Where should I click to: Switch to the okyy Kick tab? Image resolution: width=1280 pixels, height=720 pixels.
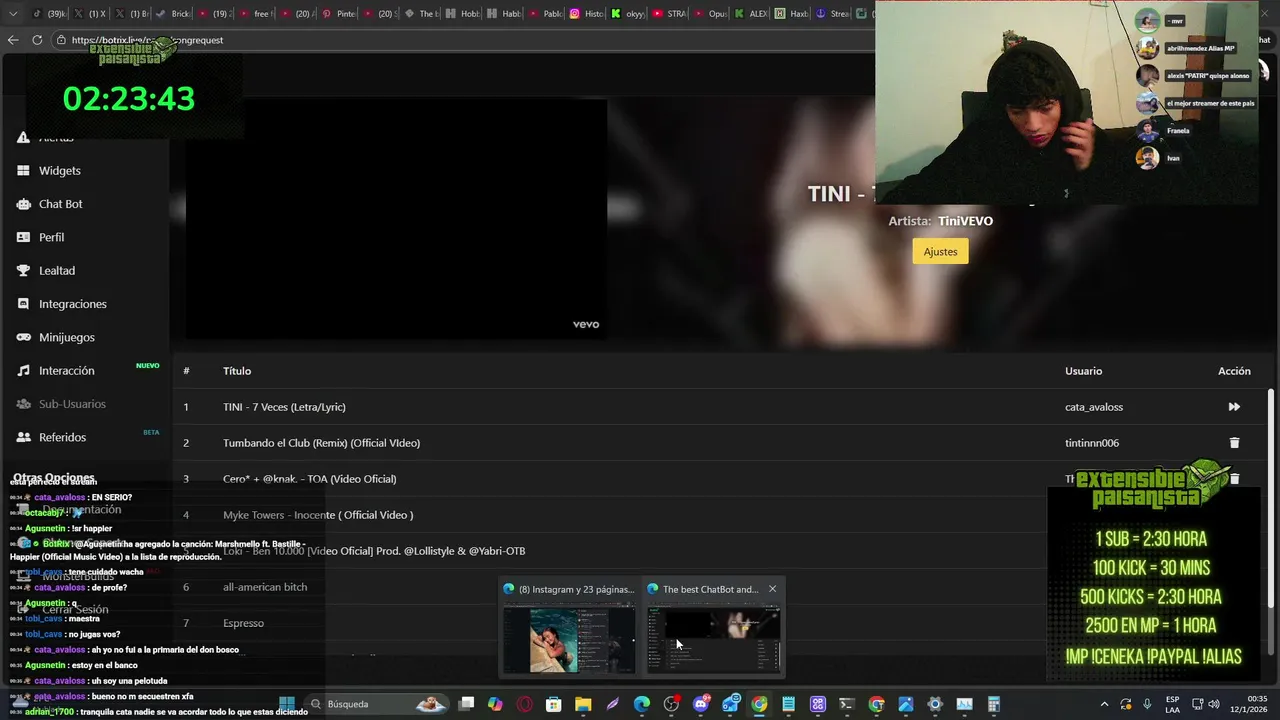[627, 14]
